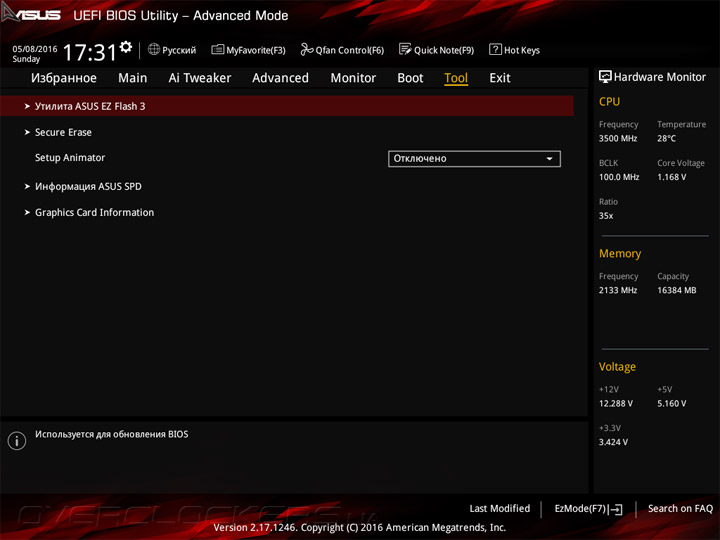Click the globe language icon

pyautogui.click(x=154, y=50)
